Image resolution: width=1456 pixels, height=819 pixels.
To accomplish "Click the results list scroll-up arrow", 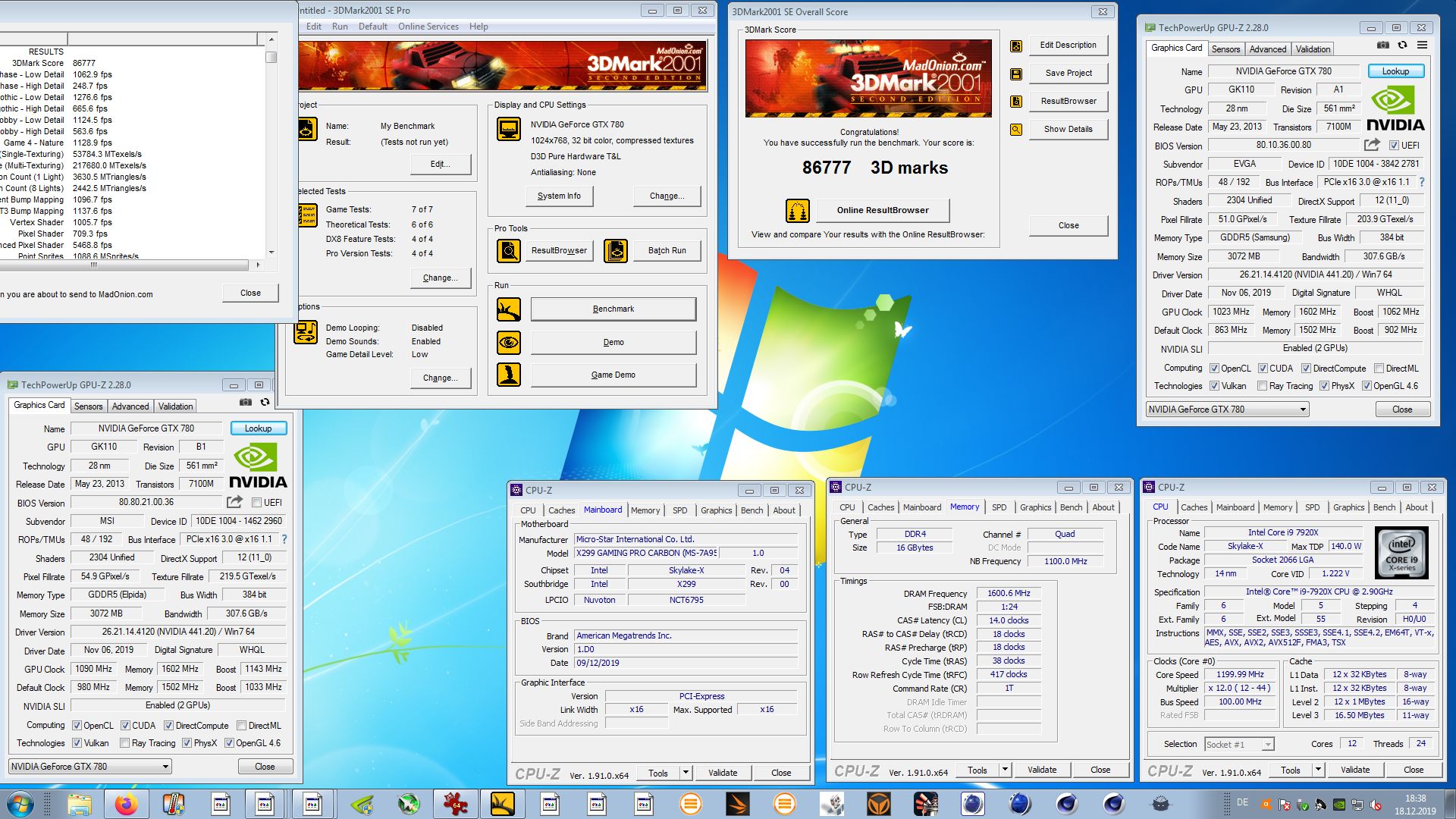I will tap(271, 39).
